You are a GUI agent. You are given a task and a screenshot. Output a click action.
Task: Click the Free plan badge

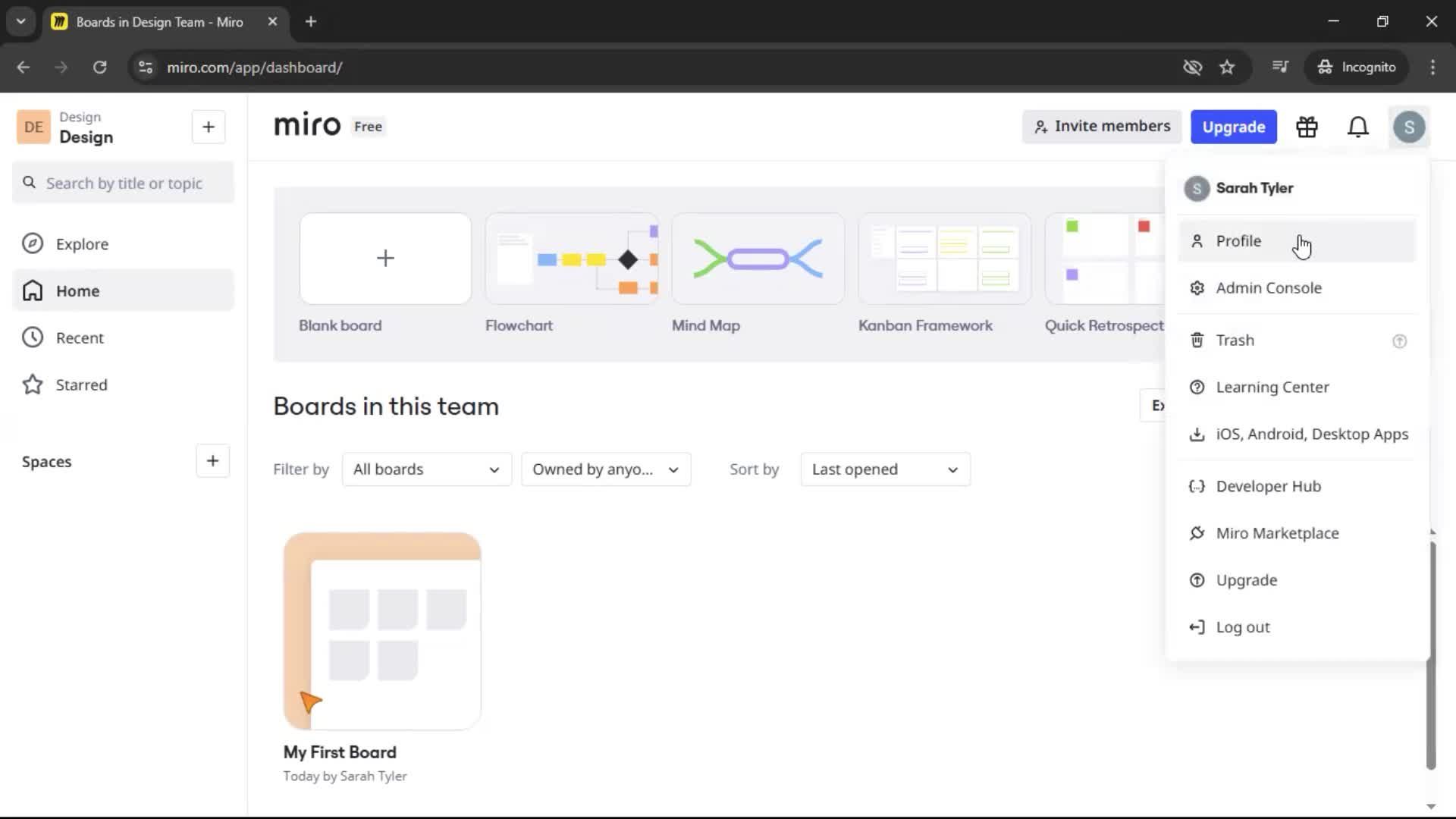click(x=368, y=127)
